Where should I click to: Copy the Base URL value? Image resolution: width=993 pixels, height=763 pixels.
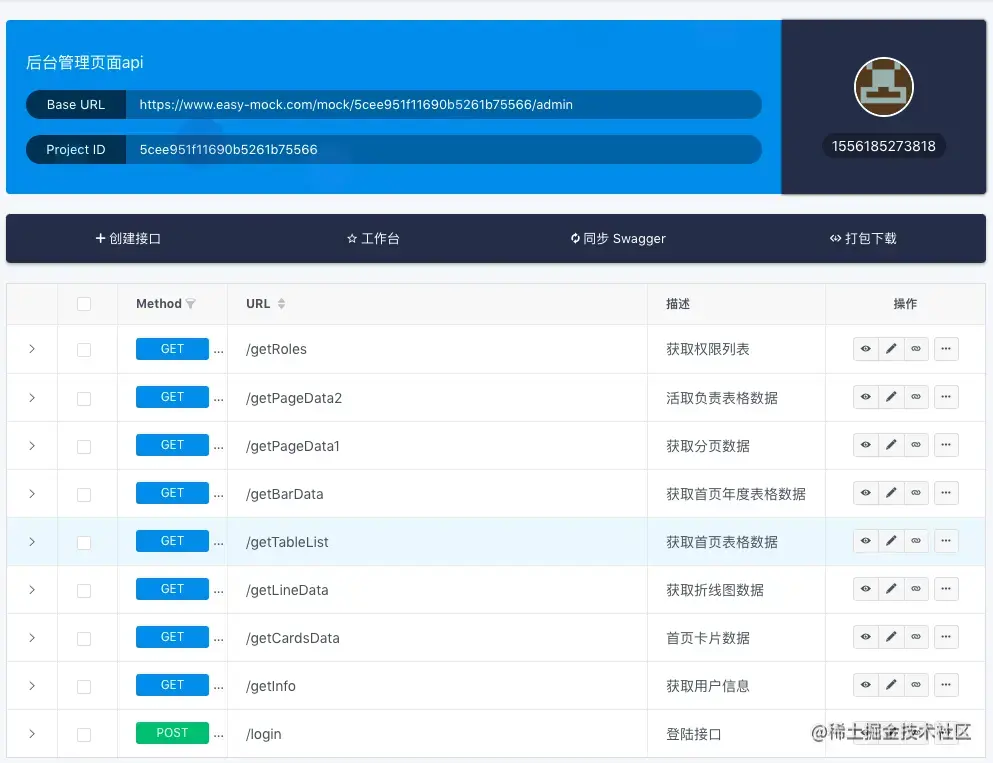click(x=443, y=104)
